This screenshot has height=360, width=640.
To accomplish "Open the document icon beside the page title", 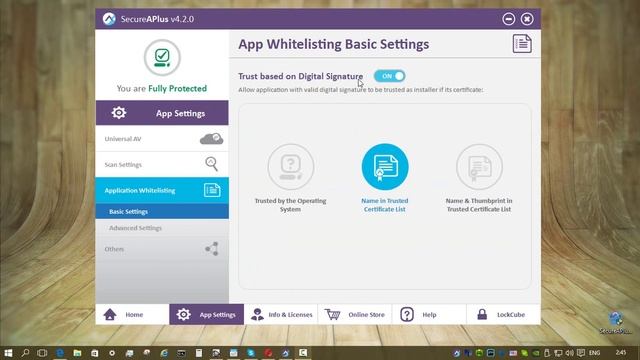I will pos(522,44).
